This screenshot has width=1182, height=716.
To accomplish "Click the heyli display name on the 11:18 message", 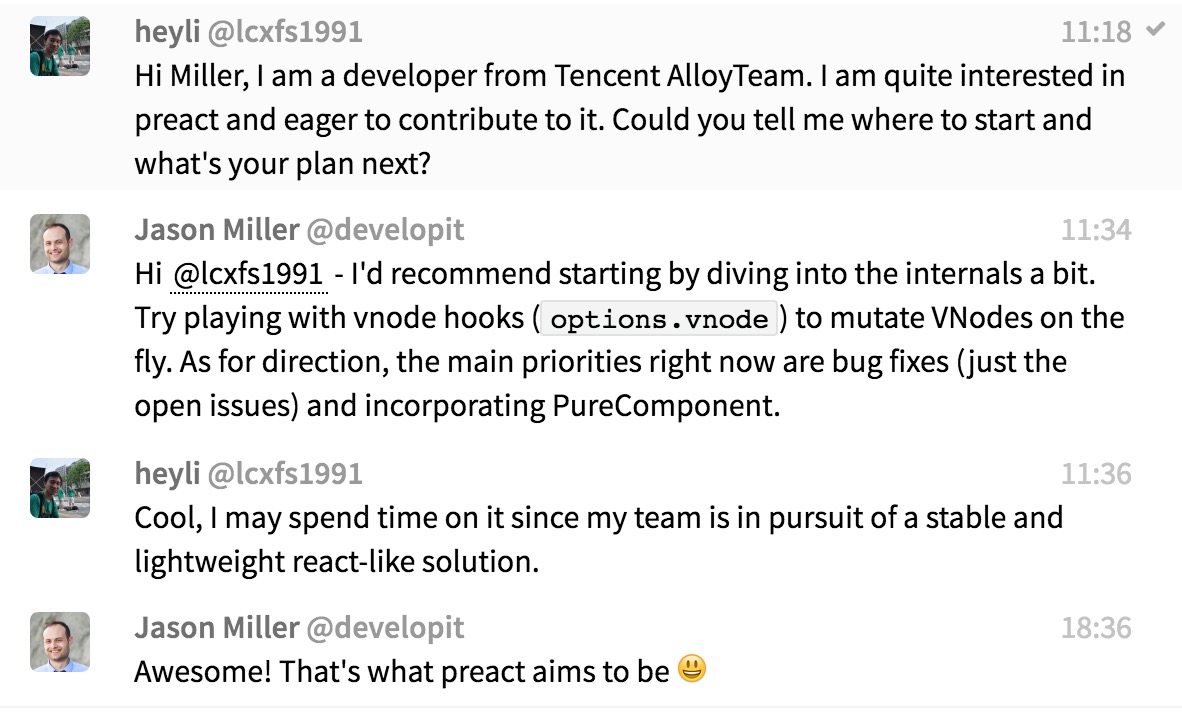I will point(168,32).
